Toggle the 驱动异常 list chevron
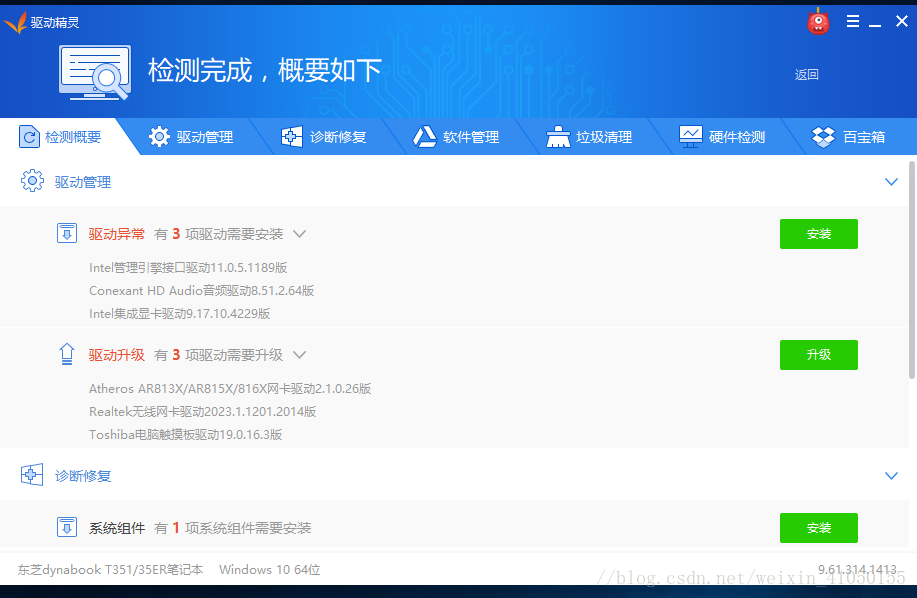Image resolution: width=917 pixels, height=598 pixels. (299, 234)
